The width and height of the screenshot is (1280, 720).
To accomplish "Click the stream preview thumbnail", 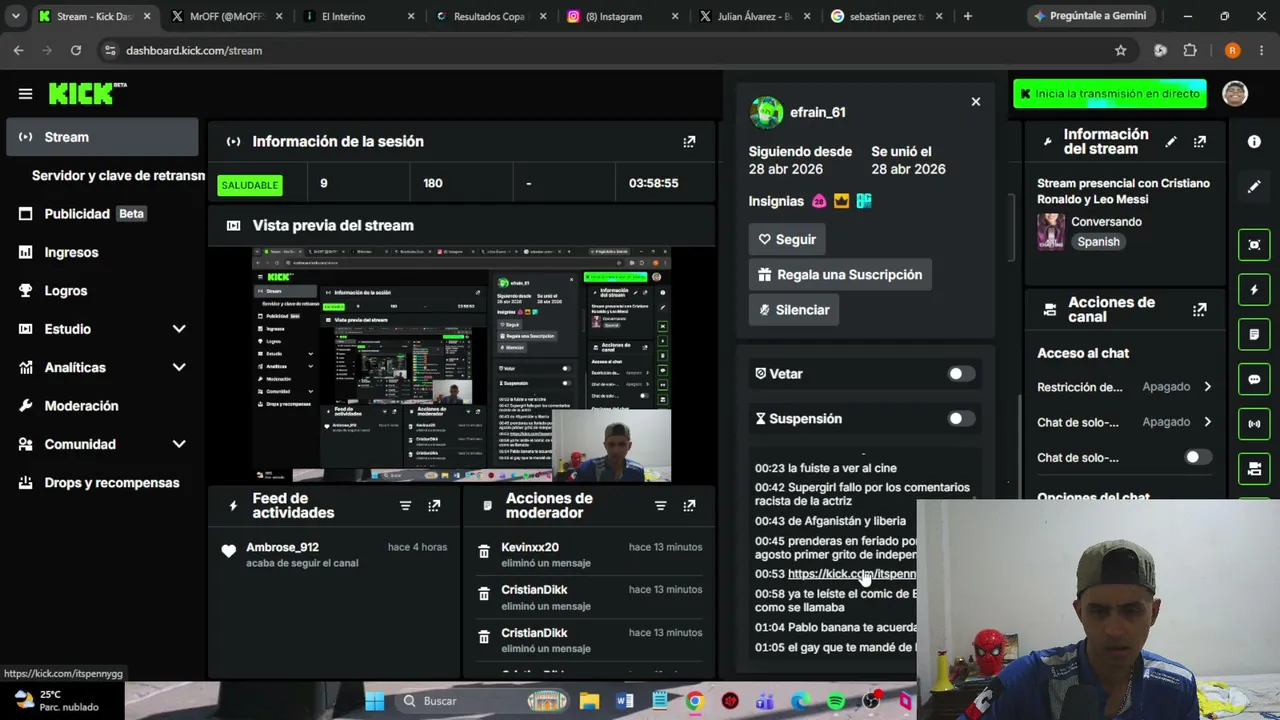I will (461, 364).
